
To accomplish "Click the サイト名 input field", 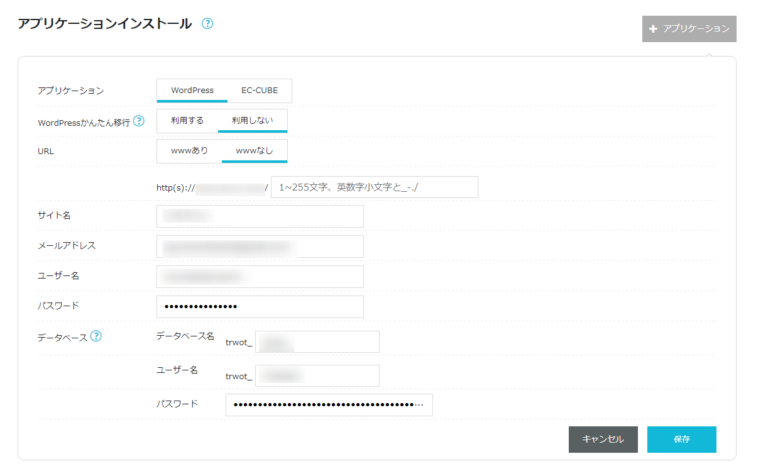I will pos(260,216).
